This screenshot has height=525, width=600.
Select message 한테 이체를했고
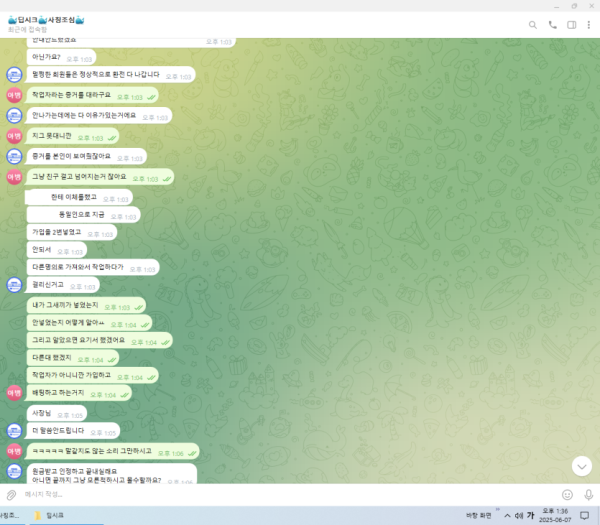point(80,197)
